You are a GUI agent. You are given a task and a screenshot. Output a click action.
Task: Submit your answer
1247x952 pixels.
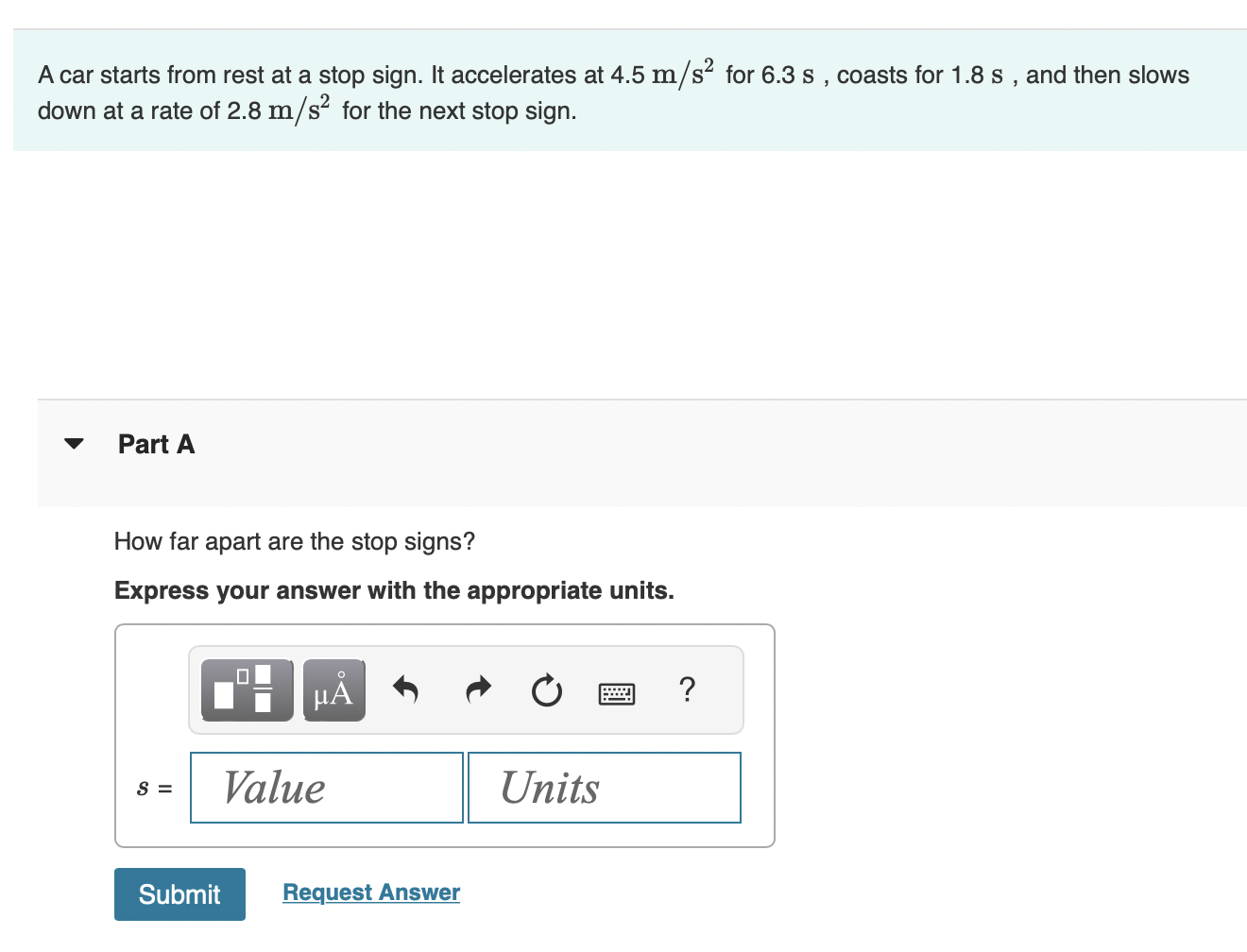[x=179, y=893]
